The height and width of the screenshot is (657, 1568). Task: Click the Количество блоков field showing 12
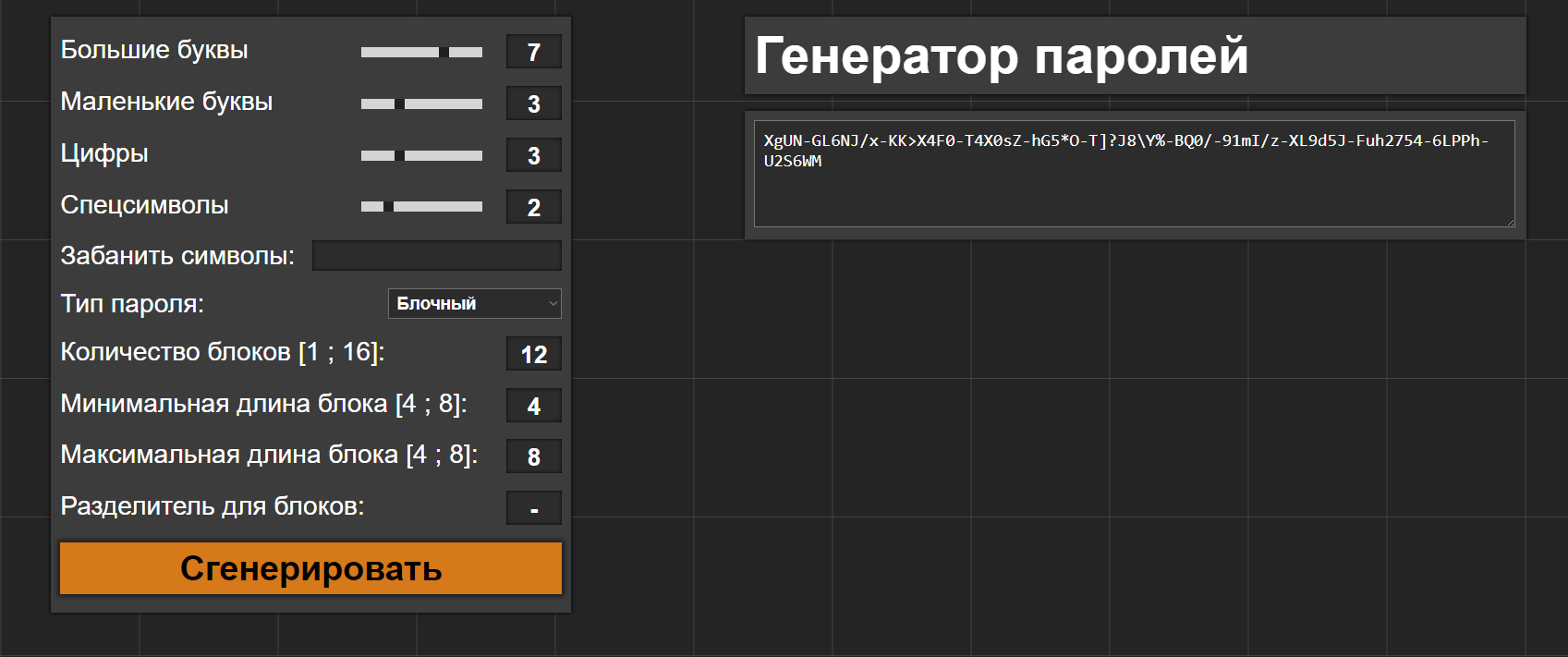coord(534,354)
